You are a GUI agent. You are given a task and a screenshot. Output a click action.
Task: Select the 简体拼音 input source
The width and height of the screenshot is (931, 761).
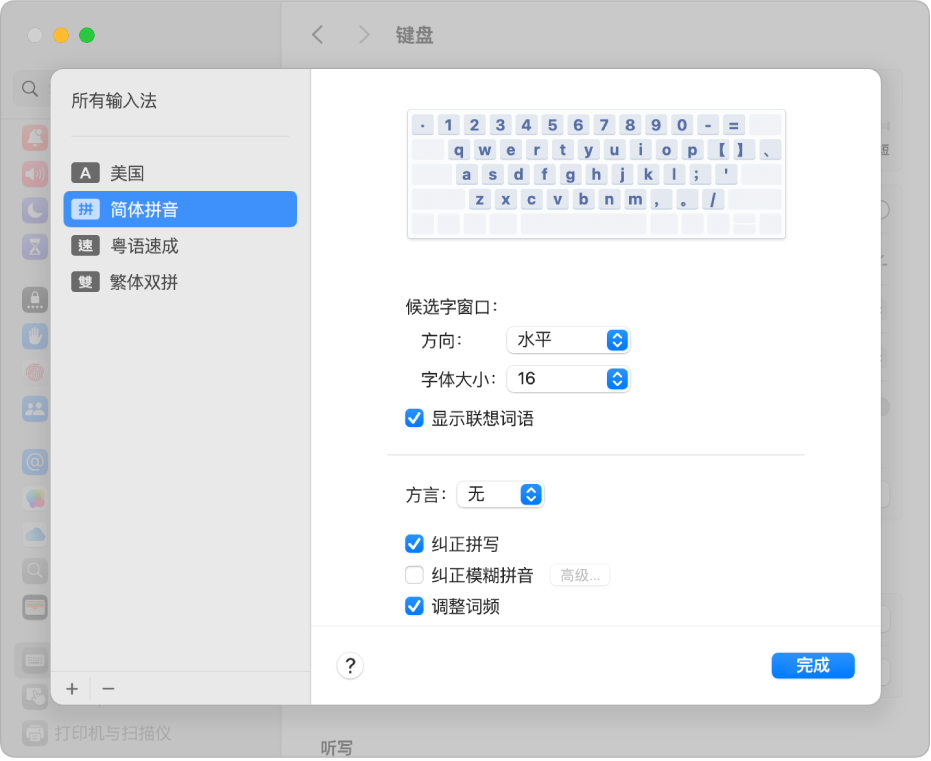180,210
